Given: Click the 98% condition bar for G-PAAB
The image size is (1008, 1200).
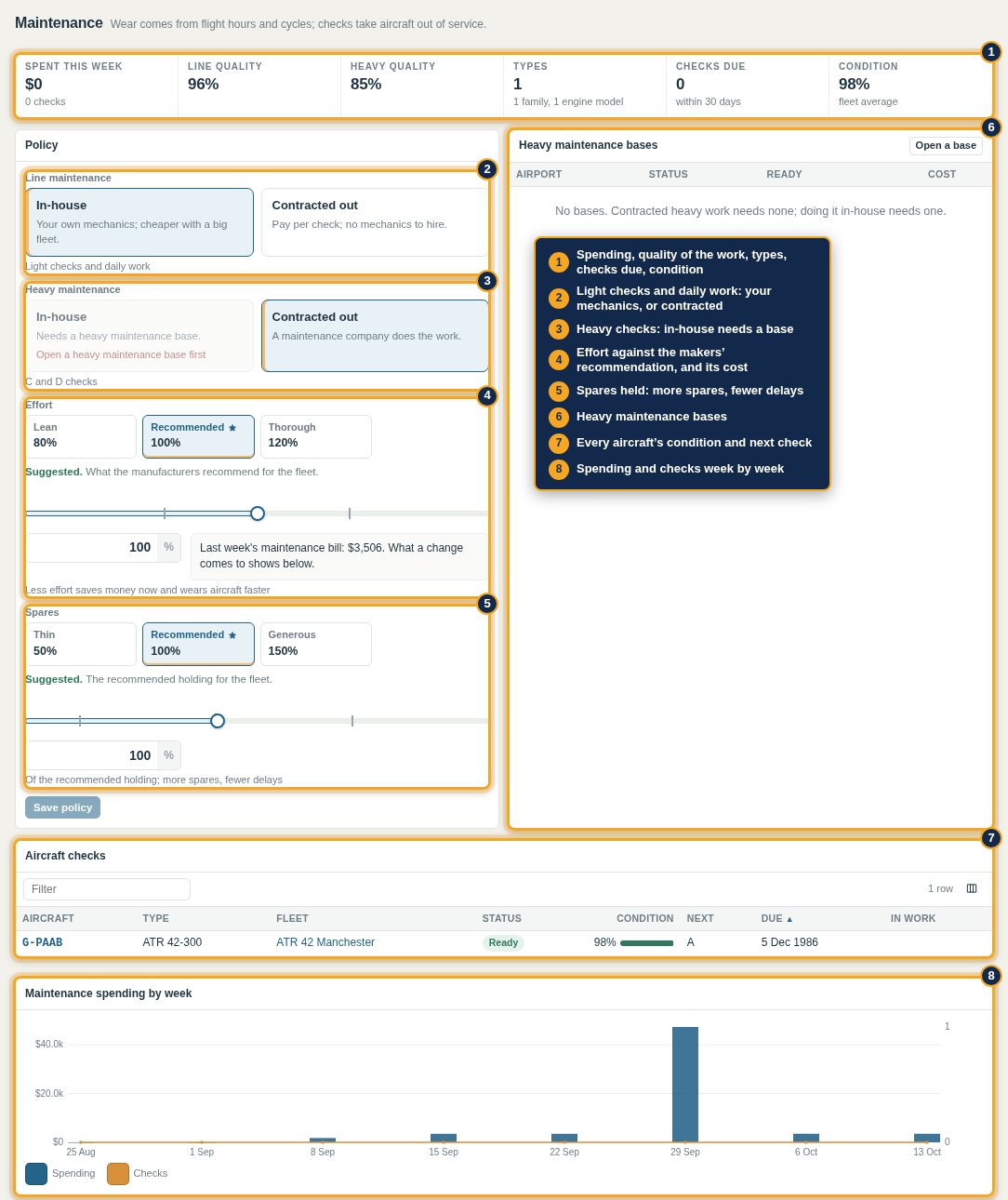Looking at the screenshot, I should pos(646,943).
